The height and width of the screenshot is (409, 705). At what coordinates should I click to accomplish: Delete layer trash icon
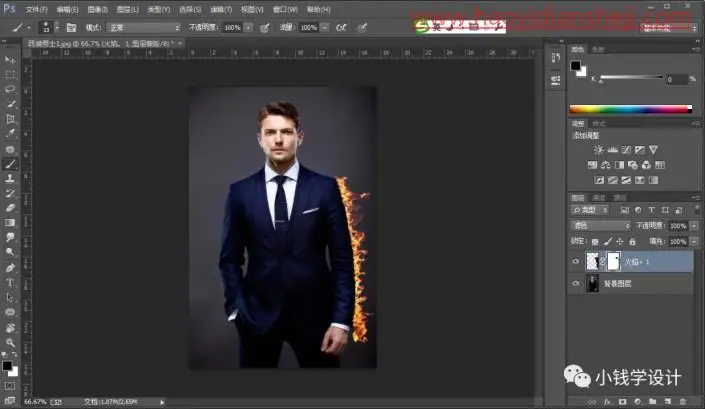coord(683,401)
